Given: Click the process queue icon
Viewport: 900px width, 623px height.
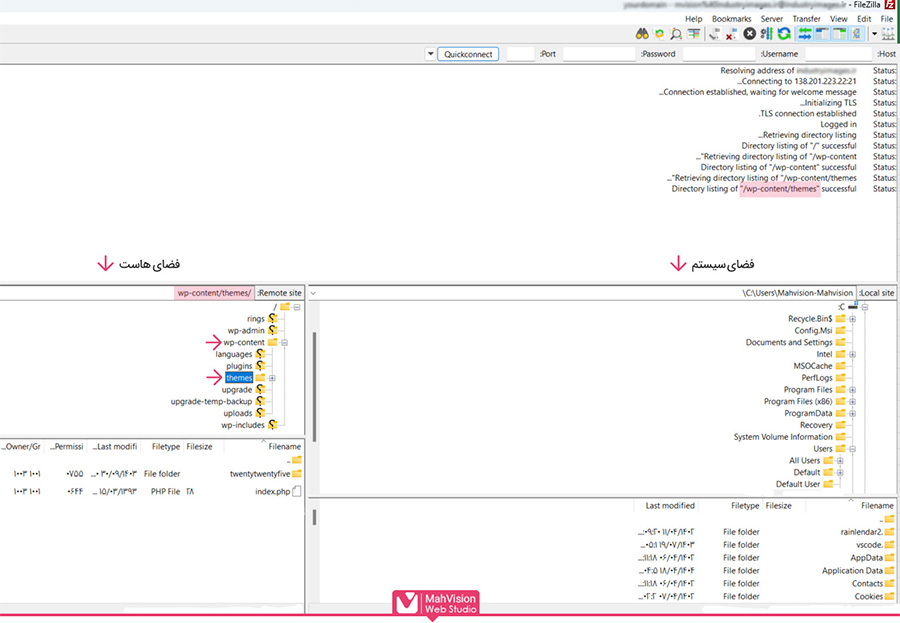Looking at the screenshot, I should [x=766, y=34].
